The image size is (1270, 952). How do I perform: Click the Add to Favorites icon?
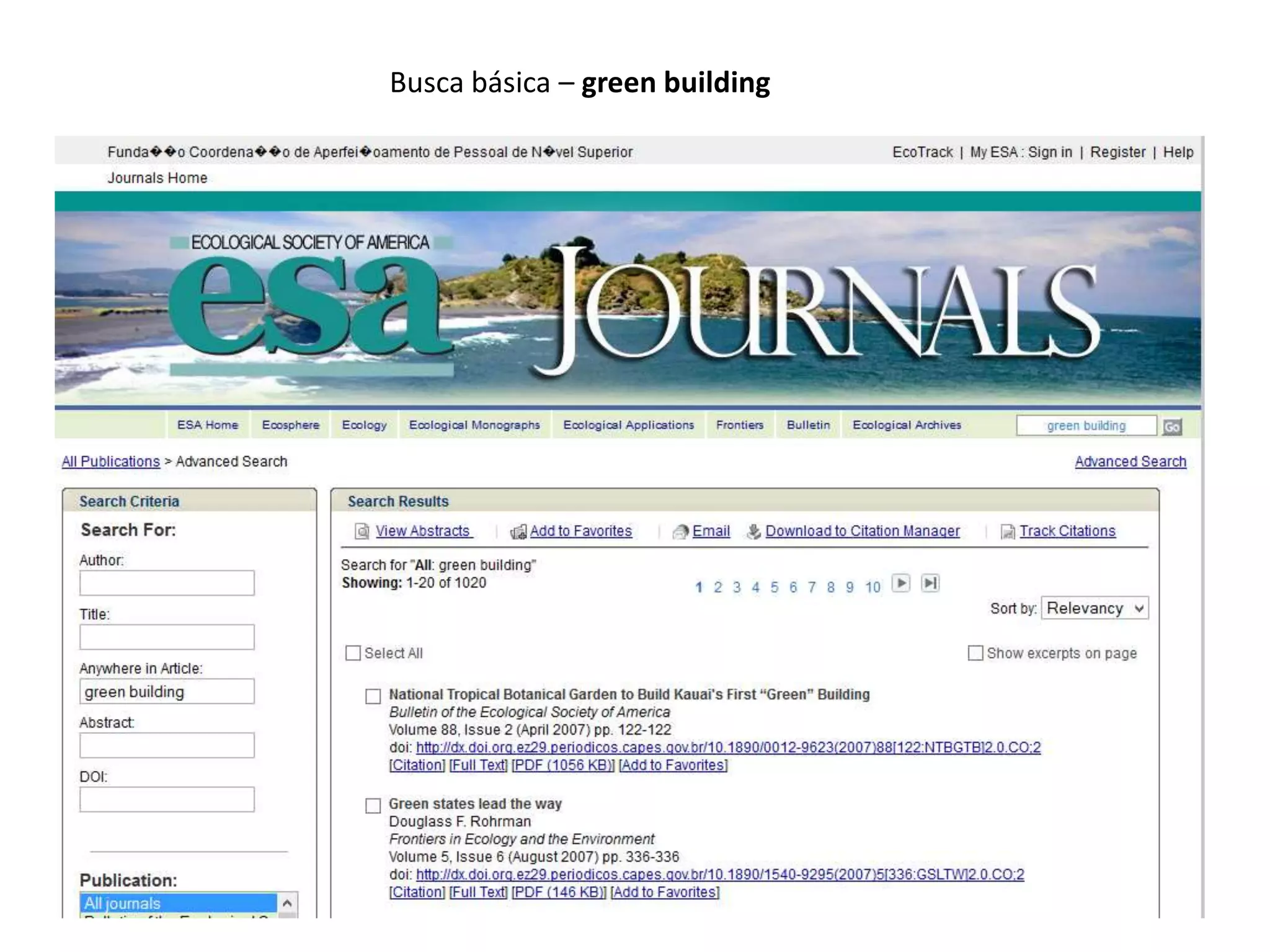(x=518, y=532)
